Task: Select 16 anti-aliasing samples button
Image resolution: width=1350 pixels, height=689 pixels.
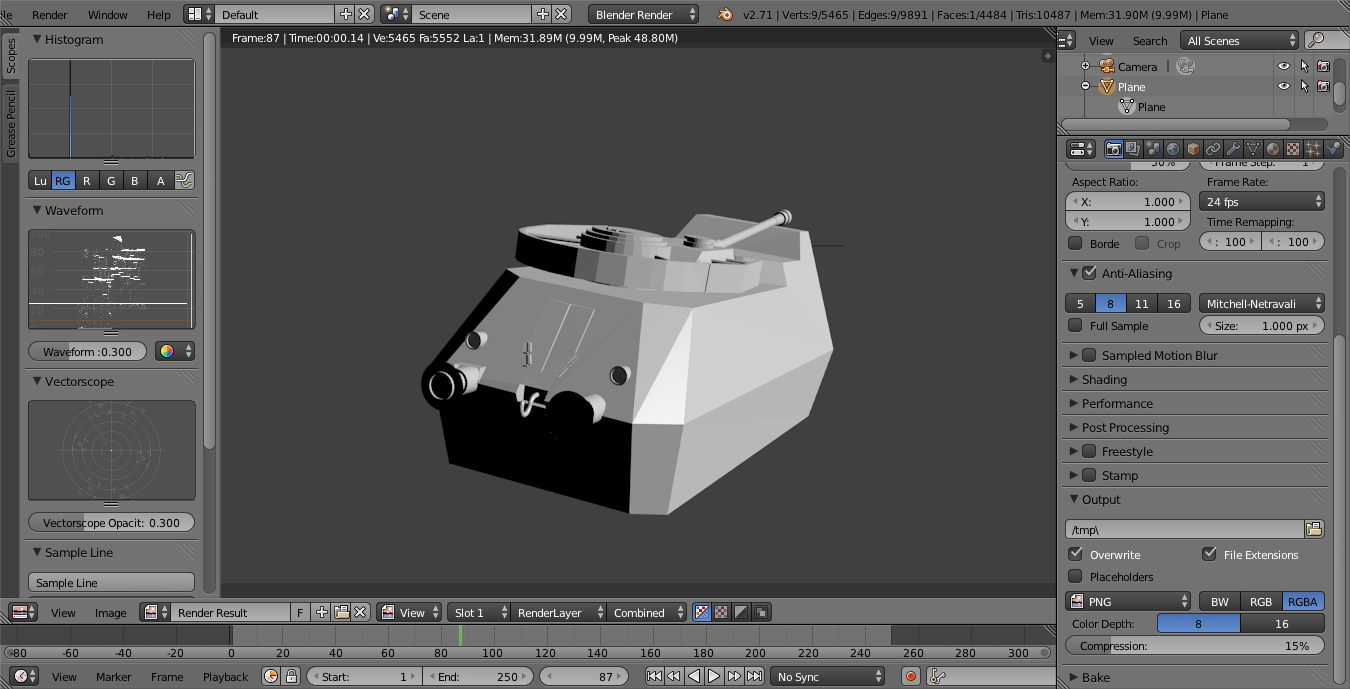Action: click(x=1174, y=304)
